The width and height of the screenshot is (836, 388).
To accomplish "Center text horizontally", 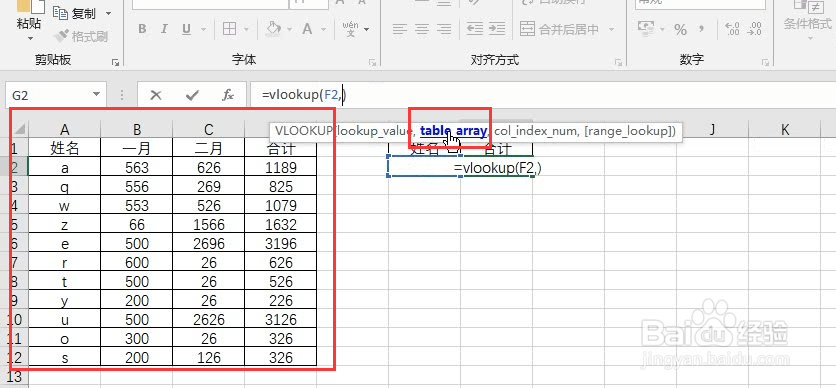I will click(422, 28).
